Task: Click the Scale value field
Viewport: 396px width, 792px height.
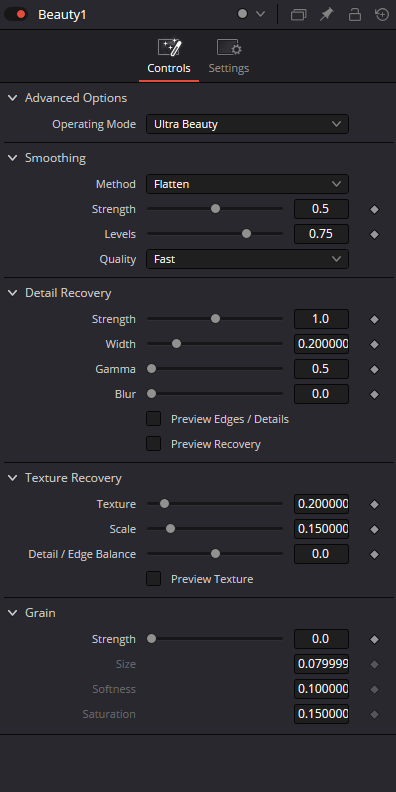Action: click(321, 529)
